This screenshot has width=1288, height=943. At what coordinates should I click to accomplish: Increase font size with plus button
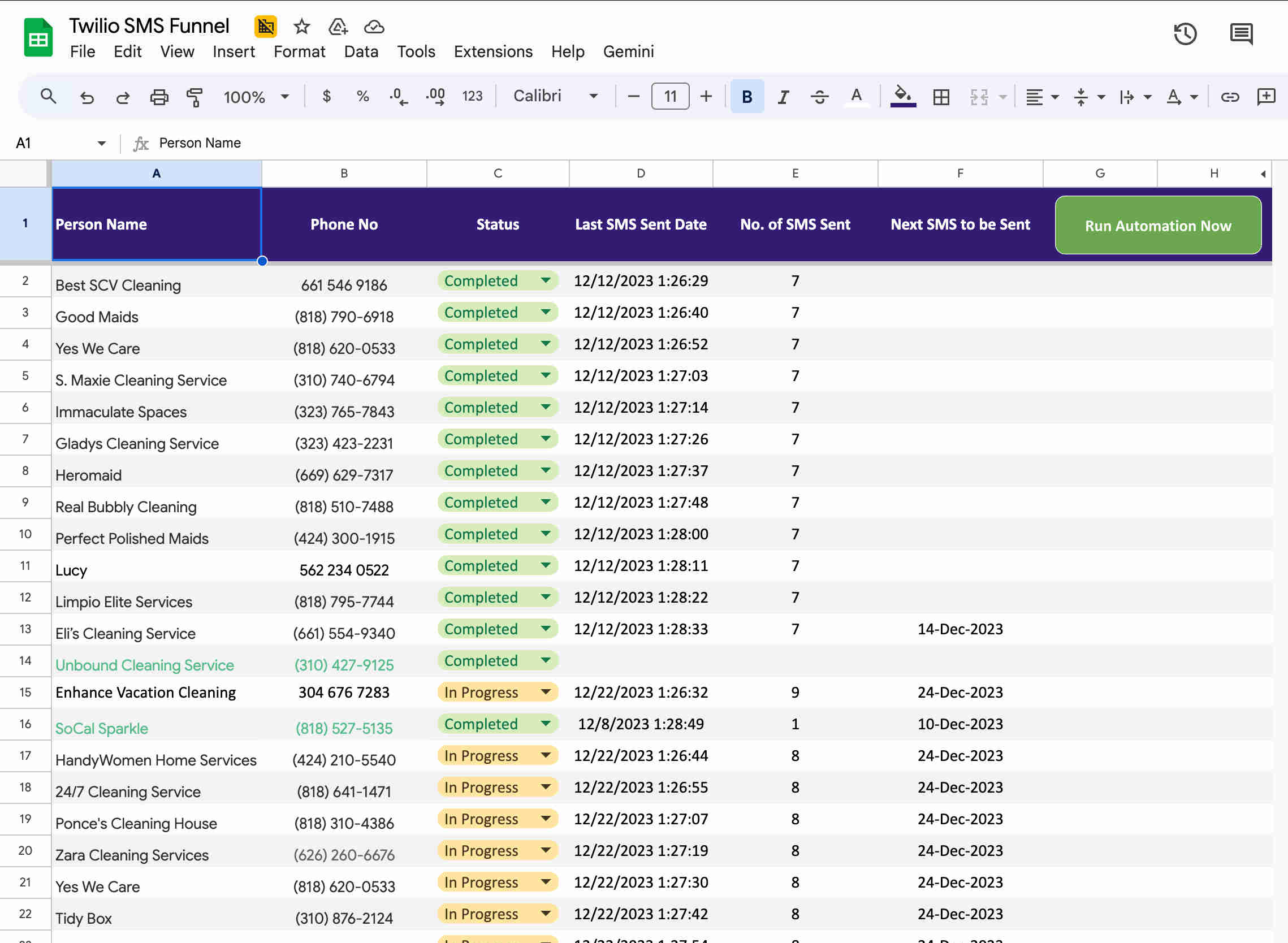pyautogui.click(x=706, y=97)
